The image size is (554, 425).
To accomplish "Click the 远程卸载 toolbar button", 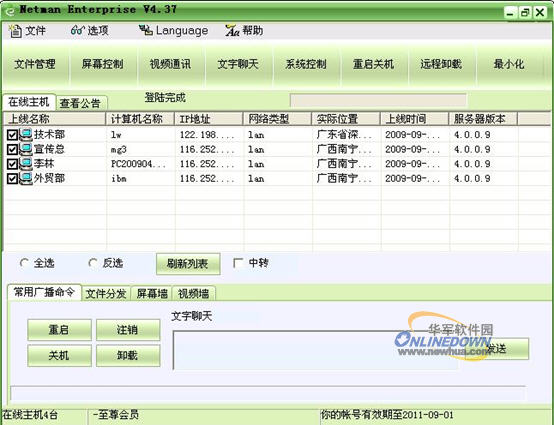I will 441,64.
